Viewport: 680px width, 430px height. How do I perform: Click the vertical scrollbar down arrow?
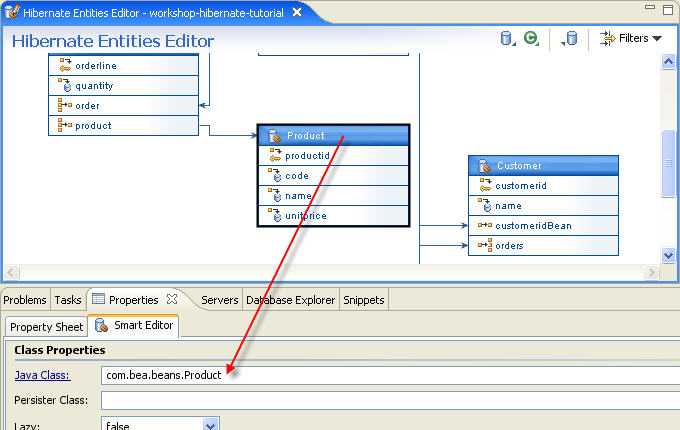pos(668,255)
